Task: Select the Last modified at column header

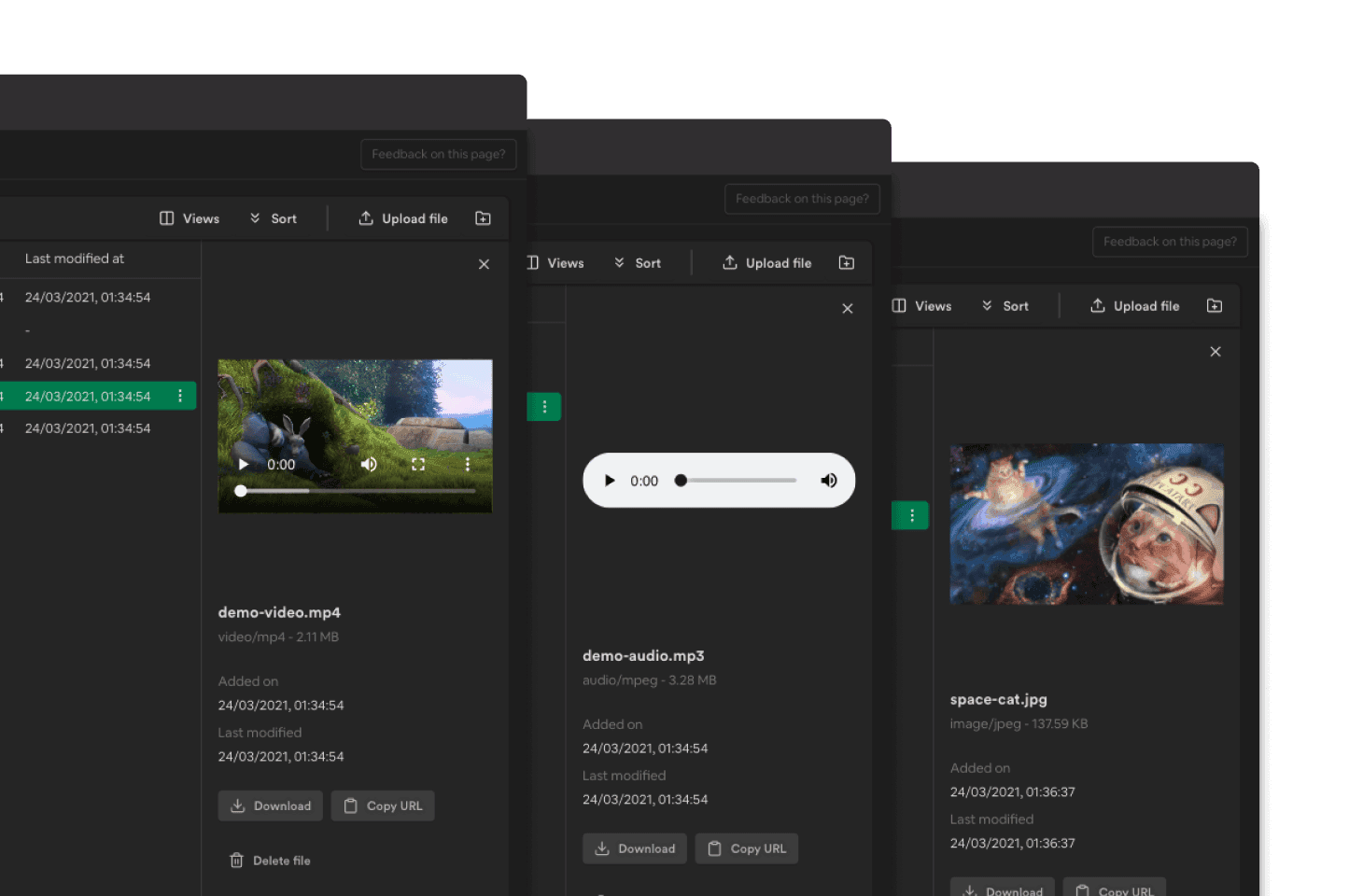Action: pos(76,259)
